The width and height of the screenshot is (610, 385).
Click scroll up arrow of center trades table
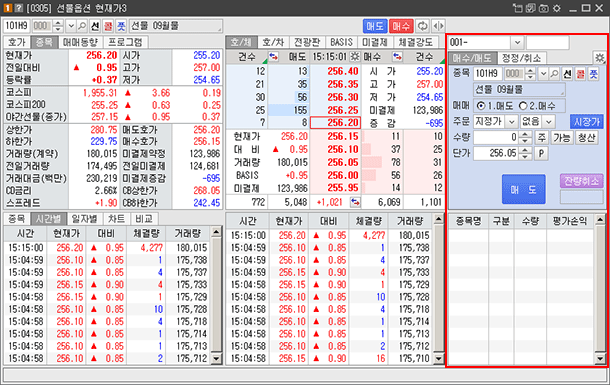[x=438, y=220]
